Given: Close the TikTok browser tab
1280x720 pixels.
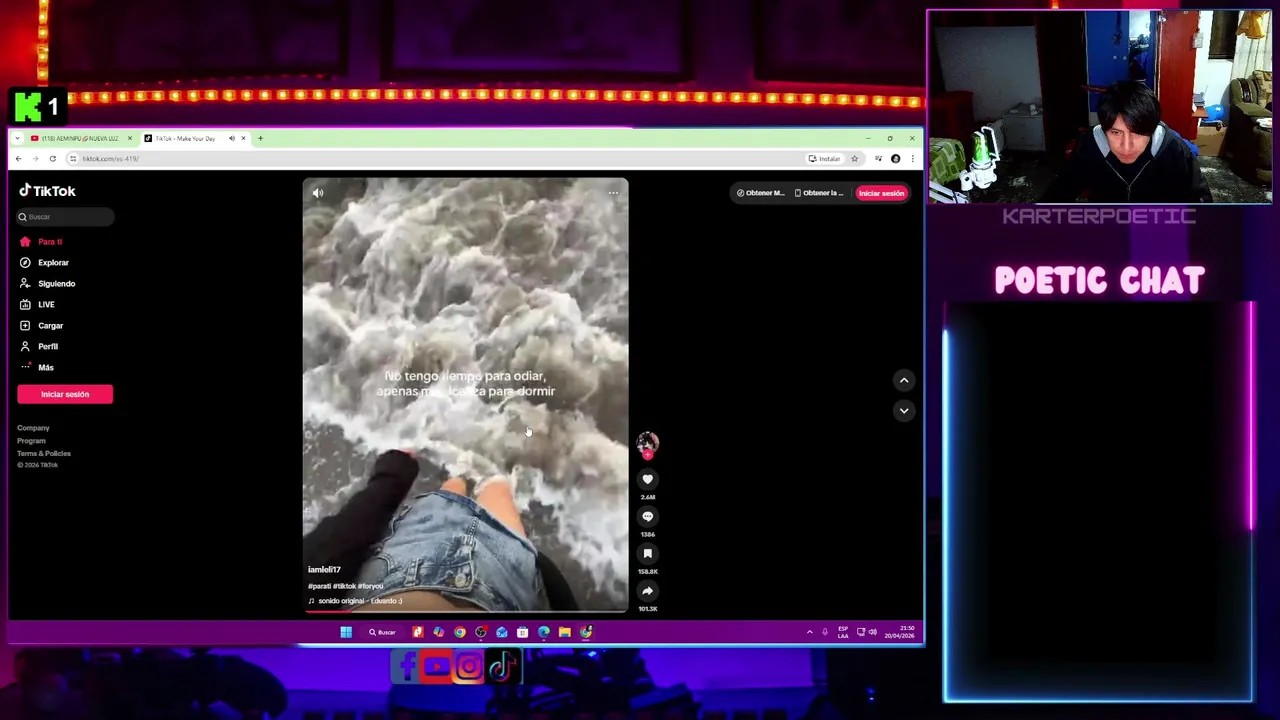Looking at the screenshot, I should tap(243, 139).
